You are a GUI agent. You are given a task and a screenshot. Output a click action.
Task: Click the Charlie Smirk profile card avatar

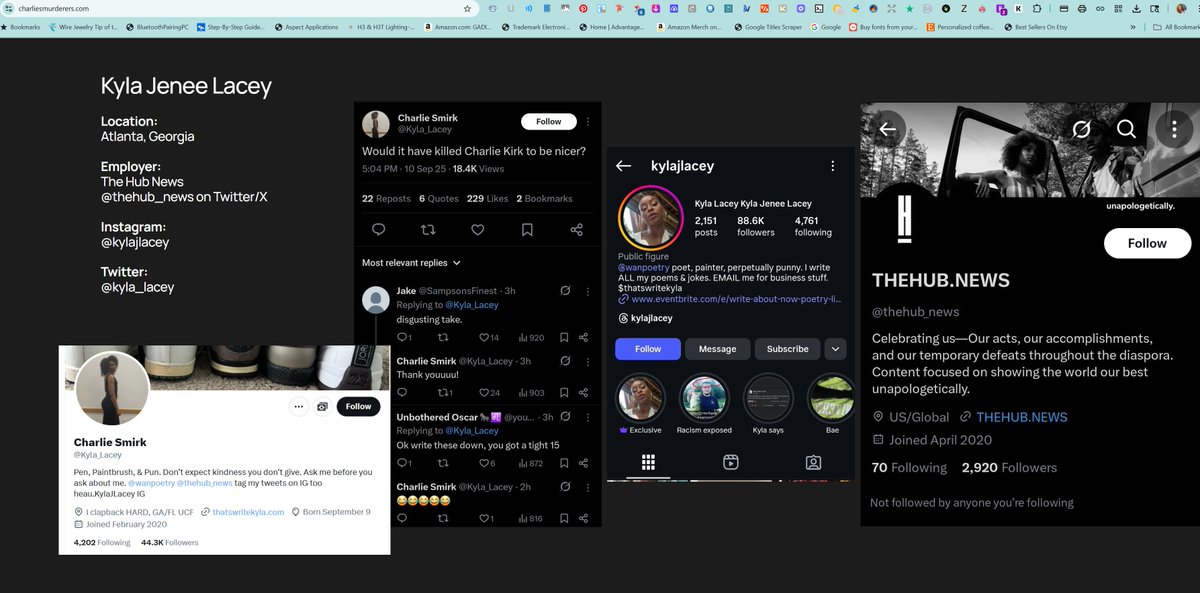click(112, 388)
